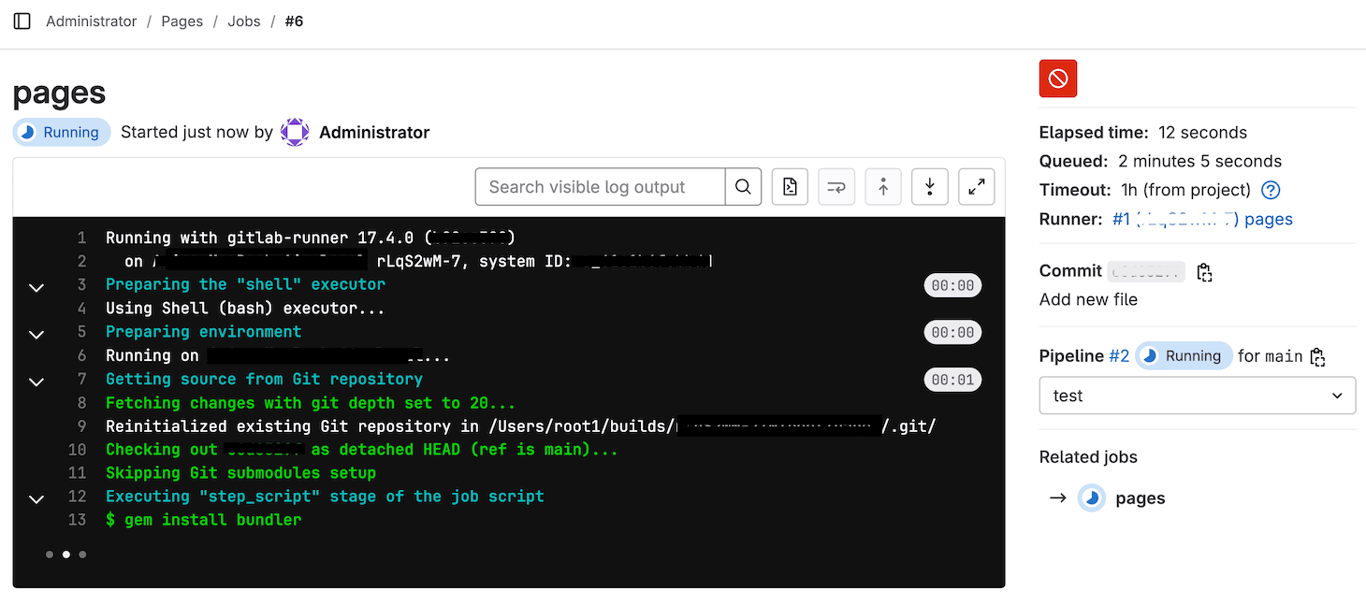Copy the main branch reference
The width and height of the screenshot is (1366, 605).
click(x=1316, y=355)
